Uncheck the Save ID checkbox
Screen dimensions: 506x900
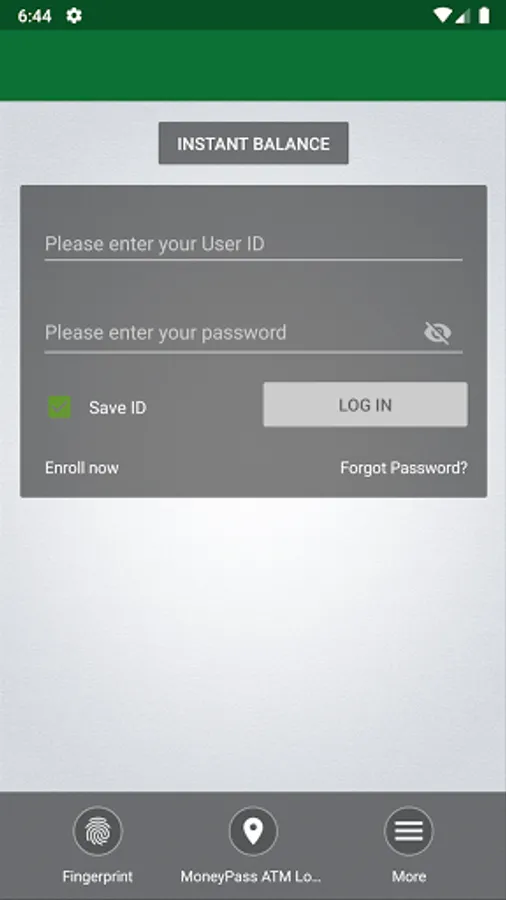[x=60, y=407]
